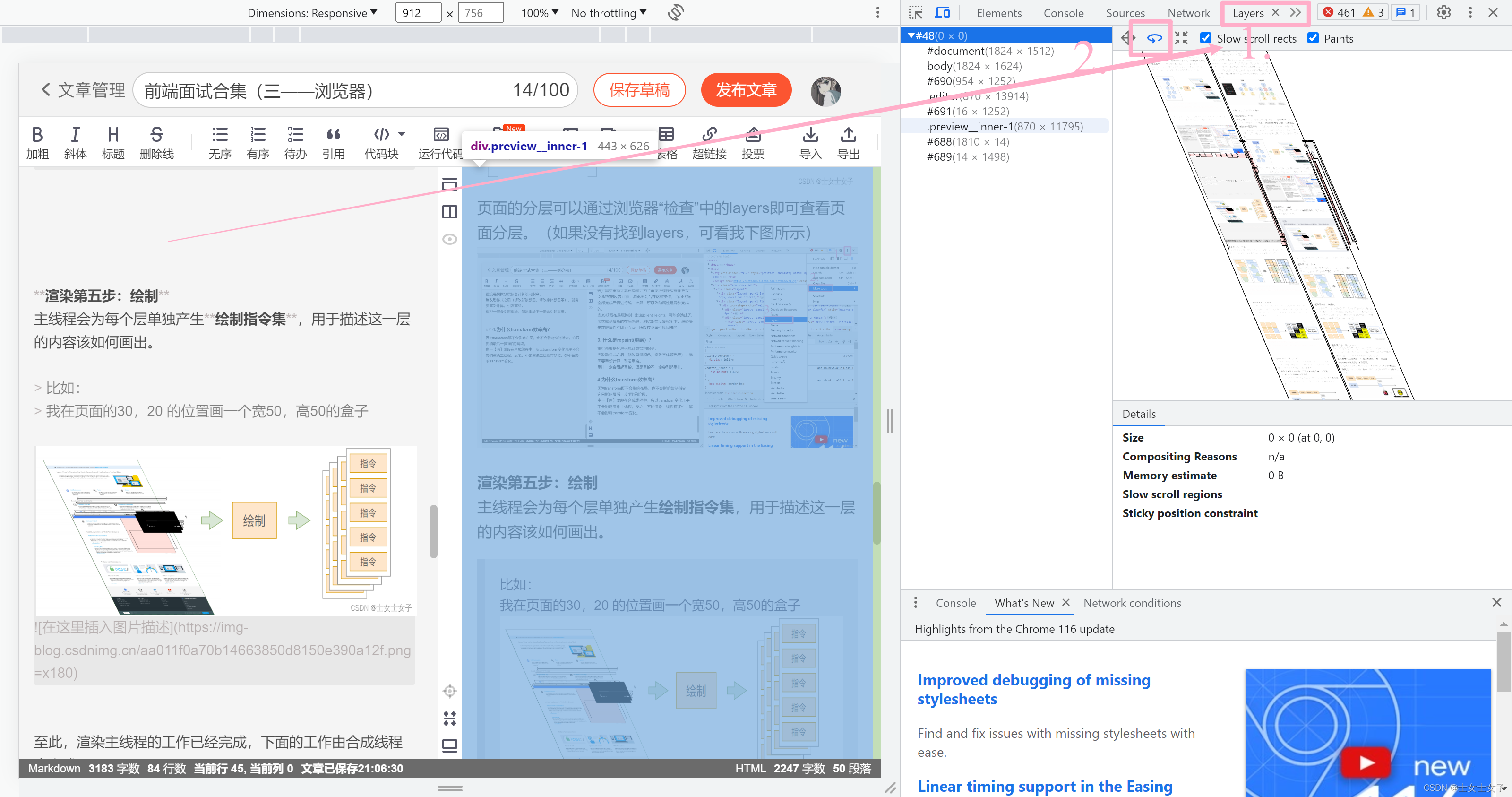Insert blockquote with 引用
Image resolution: width=1512 pixels, height=797 pixels.
334,143
